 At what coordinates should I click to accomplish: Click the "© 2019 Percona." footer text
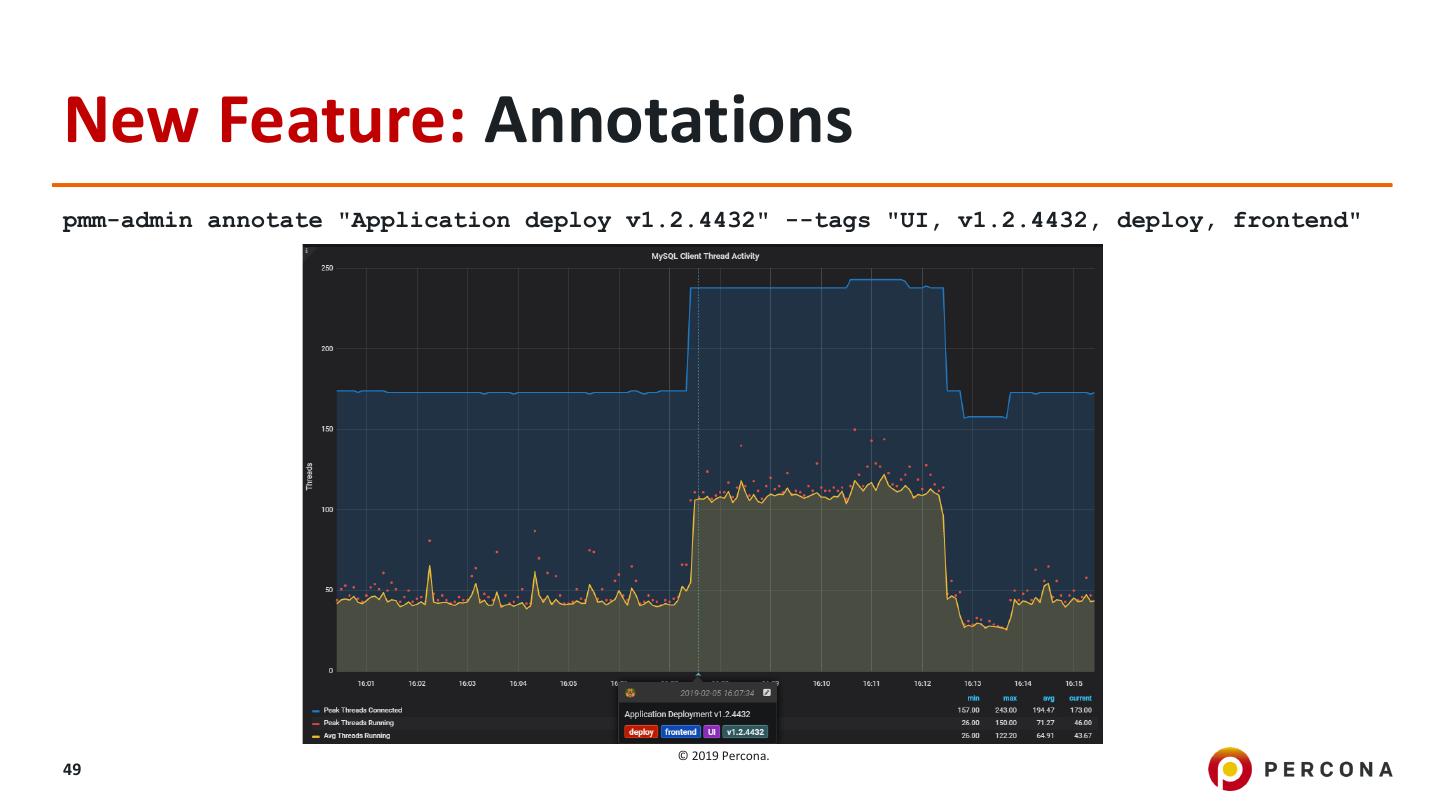click(724, 755)
